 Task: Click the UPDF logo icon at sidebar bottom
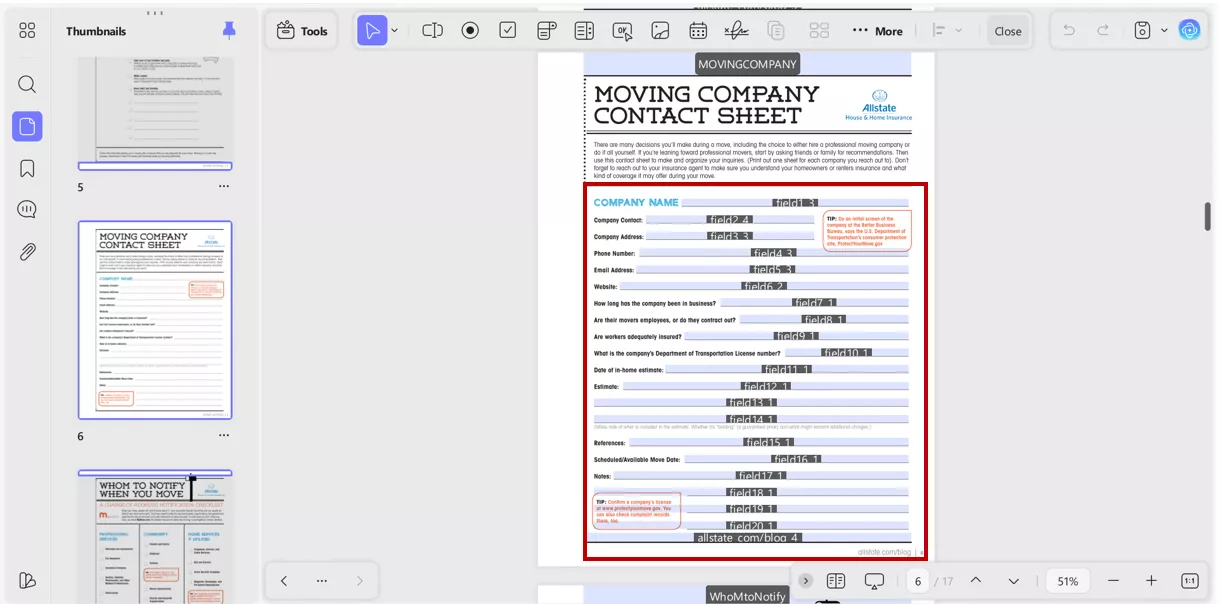coord(27,581)
